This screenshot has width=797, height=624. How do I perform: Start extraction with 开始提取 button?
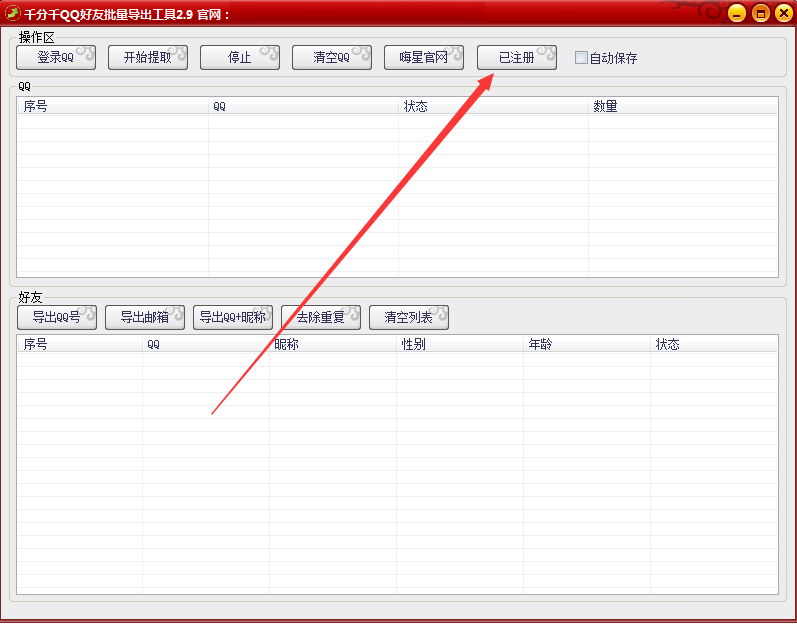point(148,57)
